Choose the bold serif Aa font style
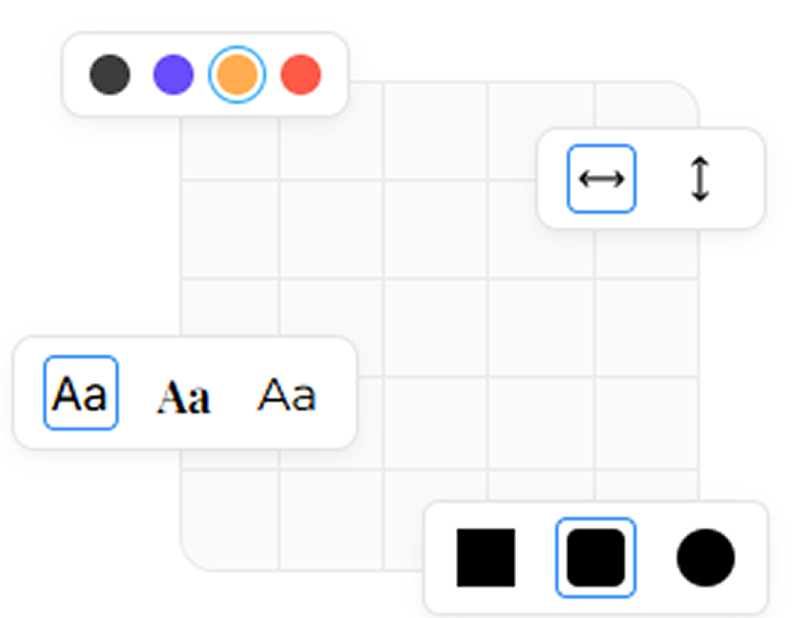Image resolution: width=810 pixels, height=618 pixels. coord(183,397)
